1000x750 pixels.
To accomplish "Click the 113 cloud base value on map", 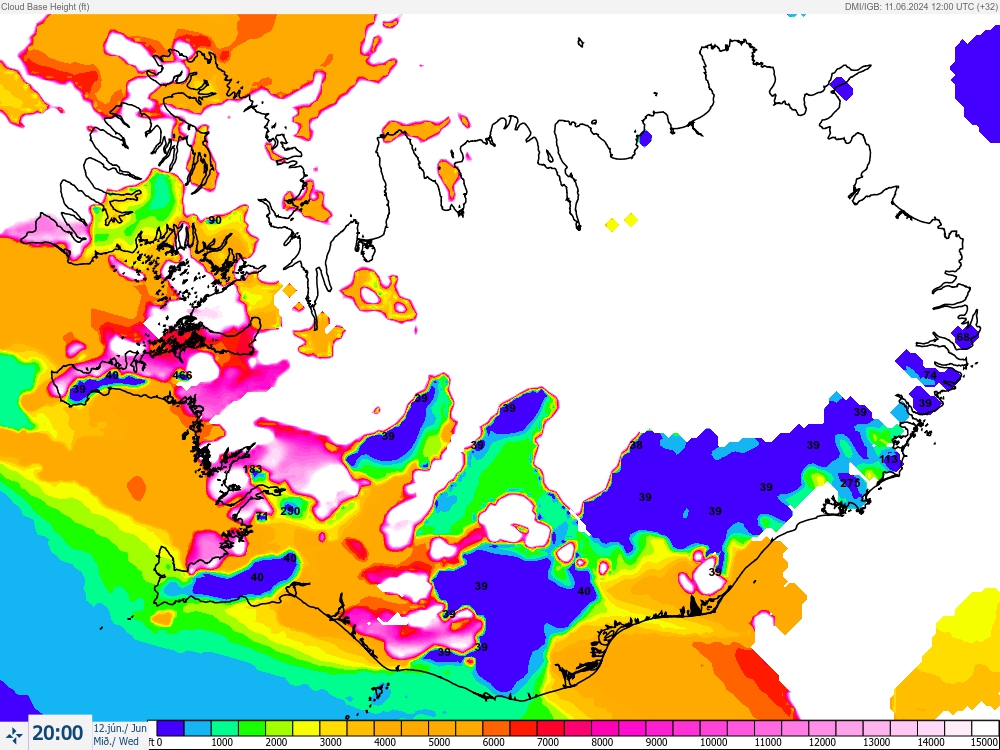I will tap(888, 459).
